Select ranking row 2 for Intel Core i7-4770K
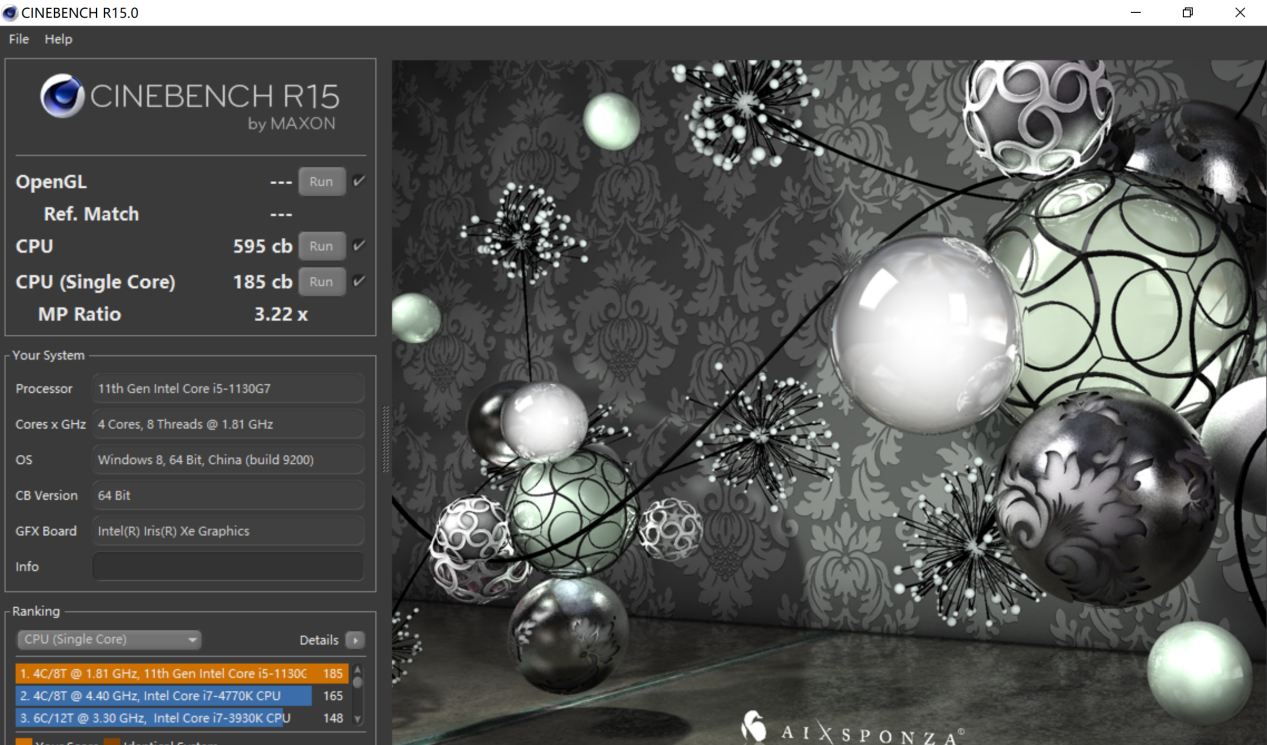The image size is (1267, 745). tap(181, 696)
